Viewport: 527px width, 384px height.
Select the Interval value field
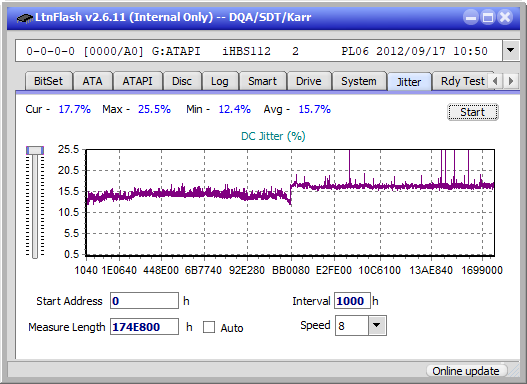[x=352, y=301]
